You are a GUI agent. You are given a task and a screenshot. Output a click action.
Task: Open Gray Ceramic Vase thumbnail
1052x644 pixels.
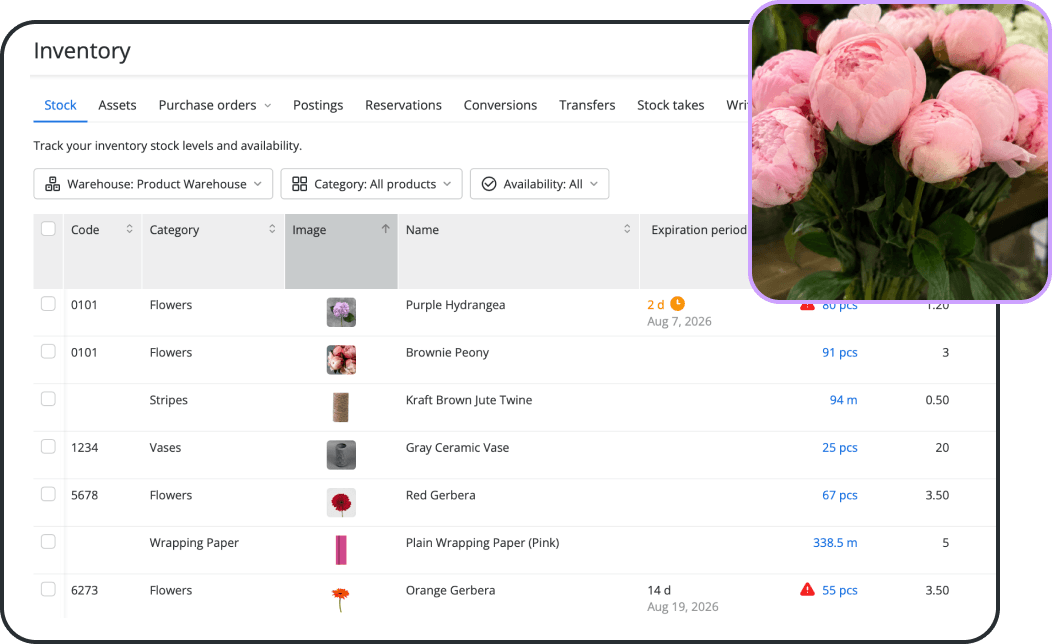tap(341, 455)
